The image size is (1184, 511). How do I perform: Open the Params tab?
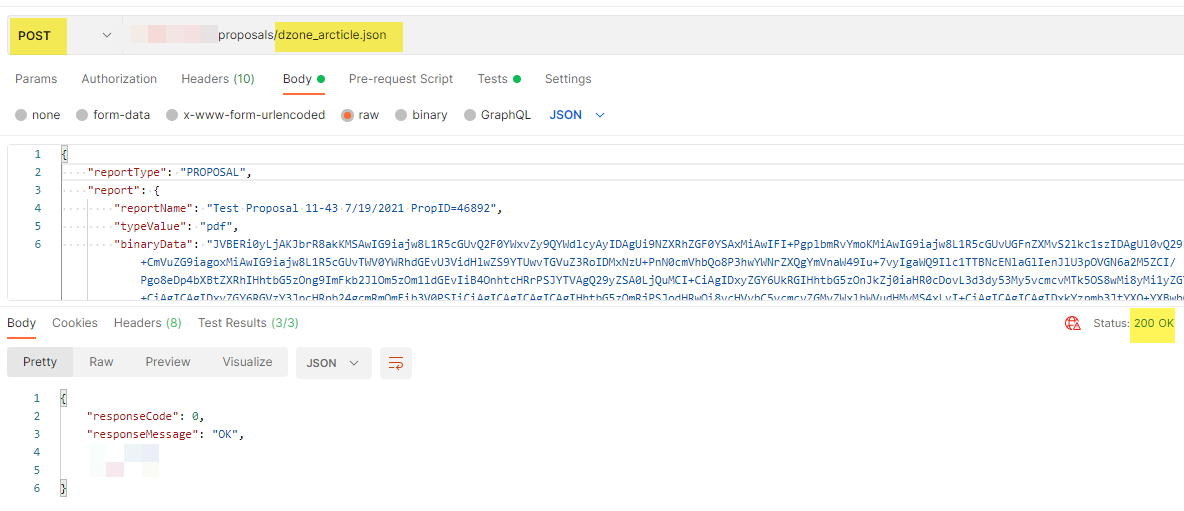pyautogui.click(x=36, y=78)
